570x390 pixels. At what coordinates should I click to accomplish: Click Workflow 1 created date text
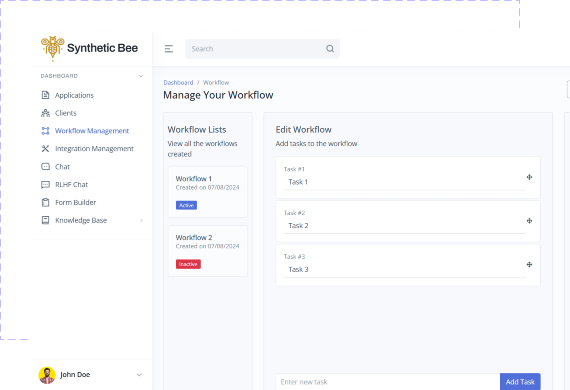(x=207, y=188)
